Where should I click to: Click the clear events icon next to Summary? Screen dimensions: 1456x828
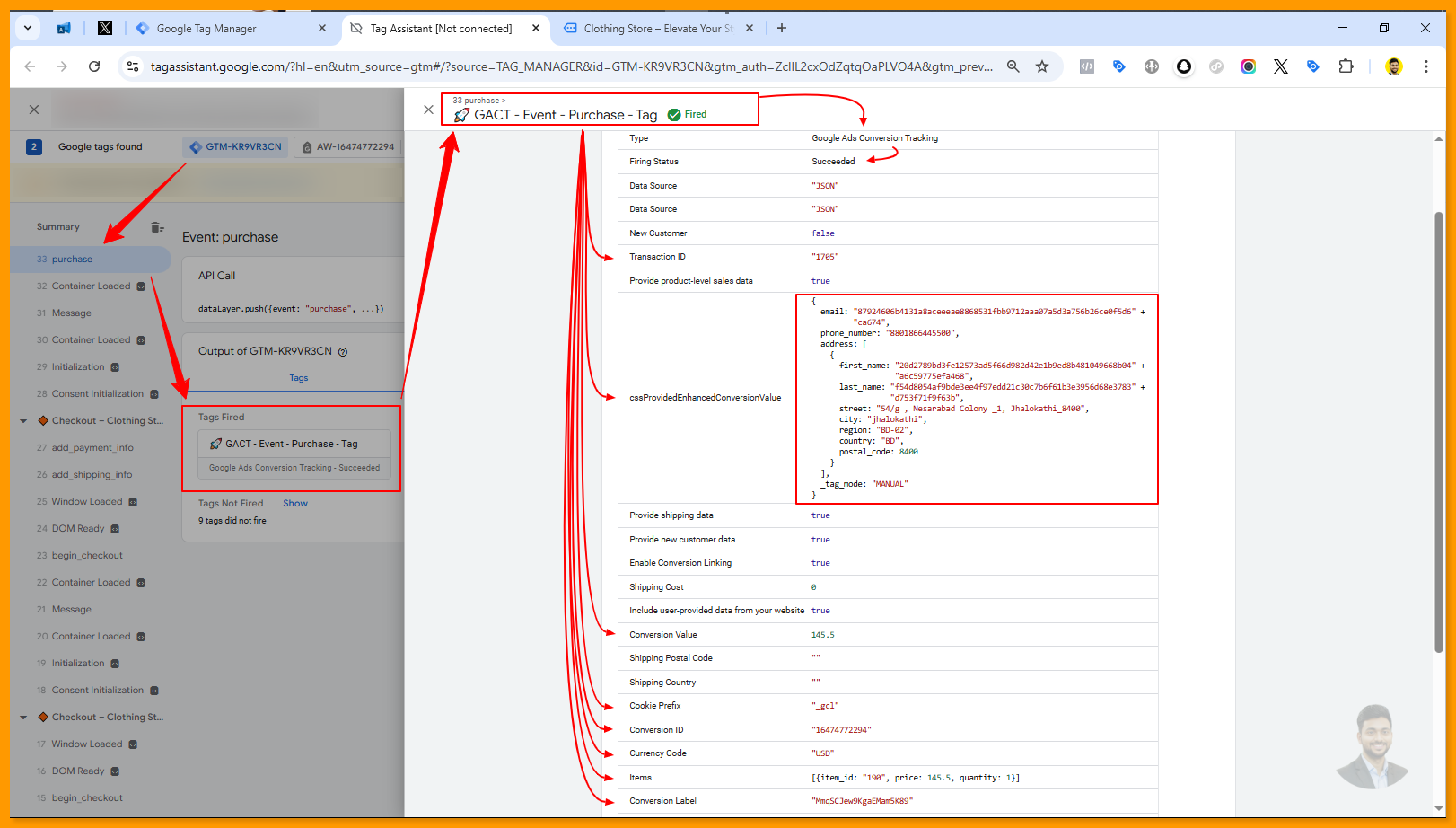(158, 227)
